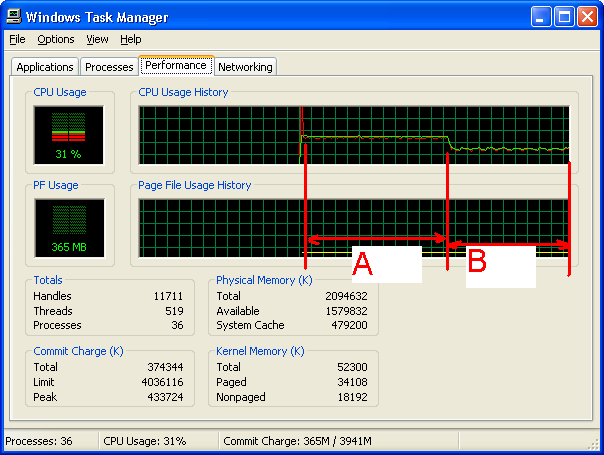Click the Windows Task Manager title text
The image size is (604, 455).
pos(97,17)
